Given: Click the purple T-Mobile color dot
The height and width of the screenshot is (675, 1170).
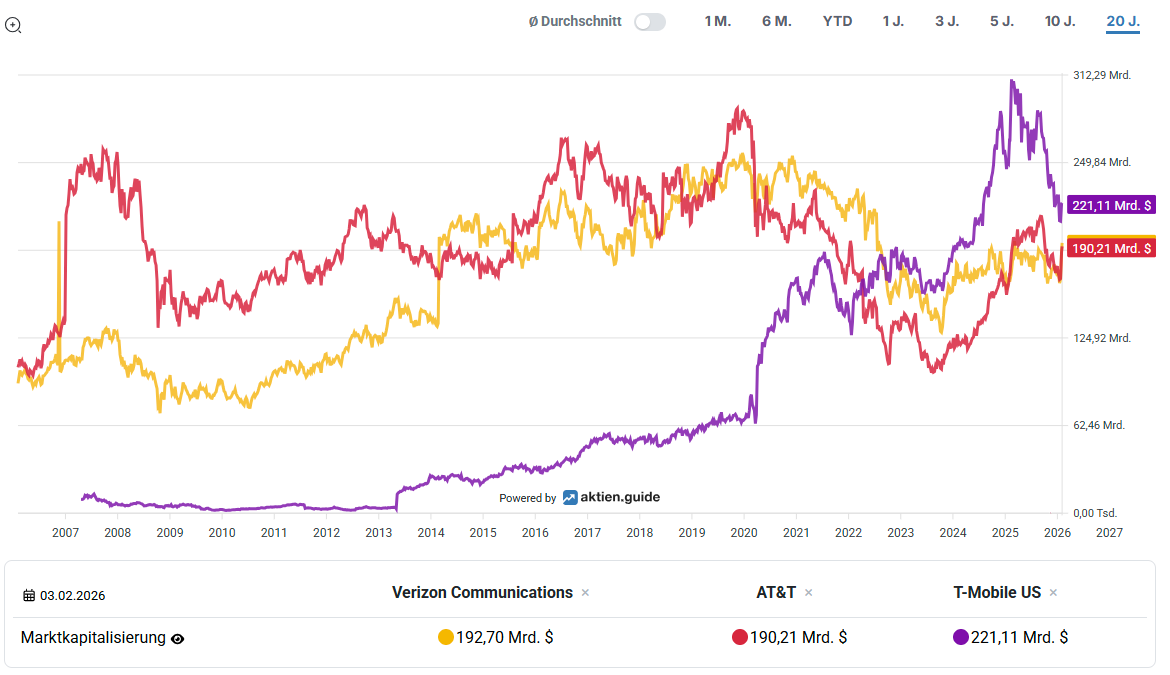Looking at the screenshot, I should click(x=961, y=637).
